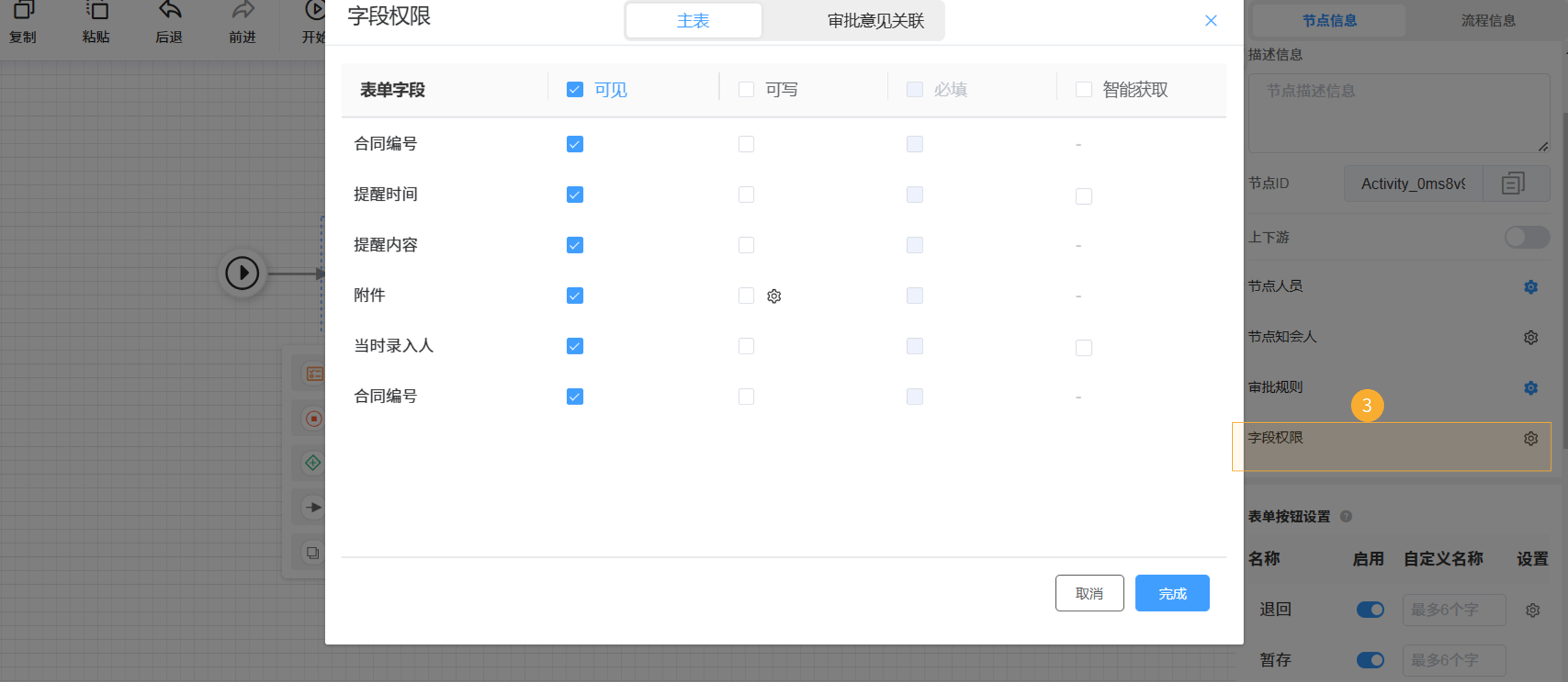Click the 节点描述信息 text area
Screen dimensions: 1568x682
pyautogui.click(x=1399, y=113)
